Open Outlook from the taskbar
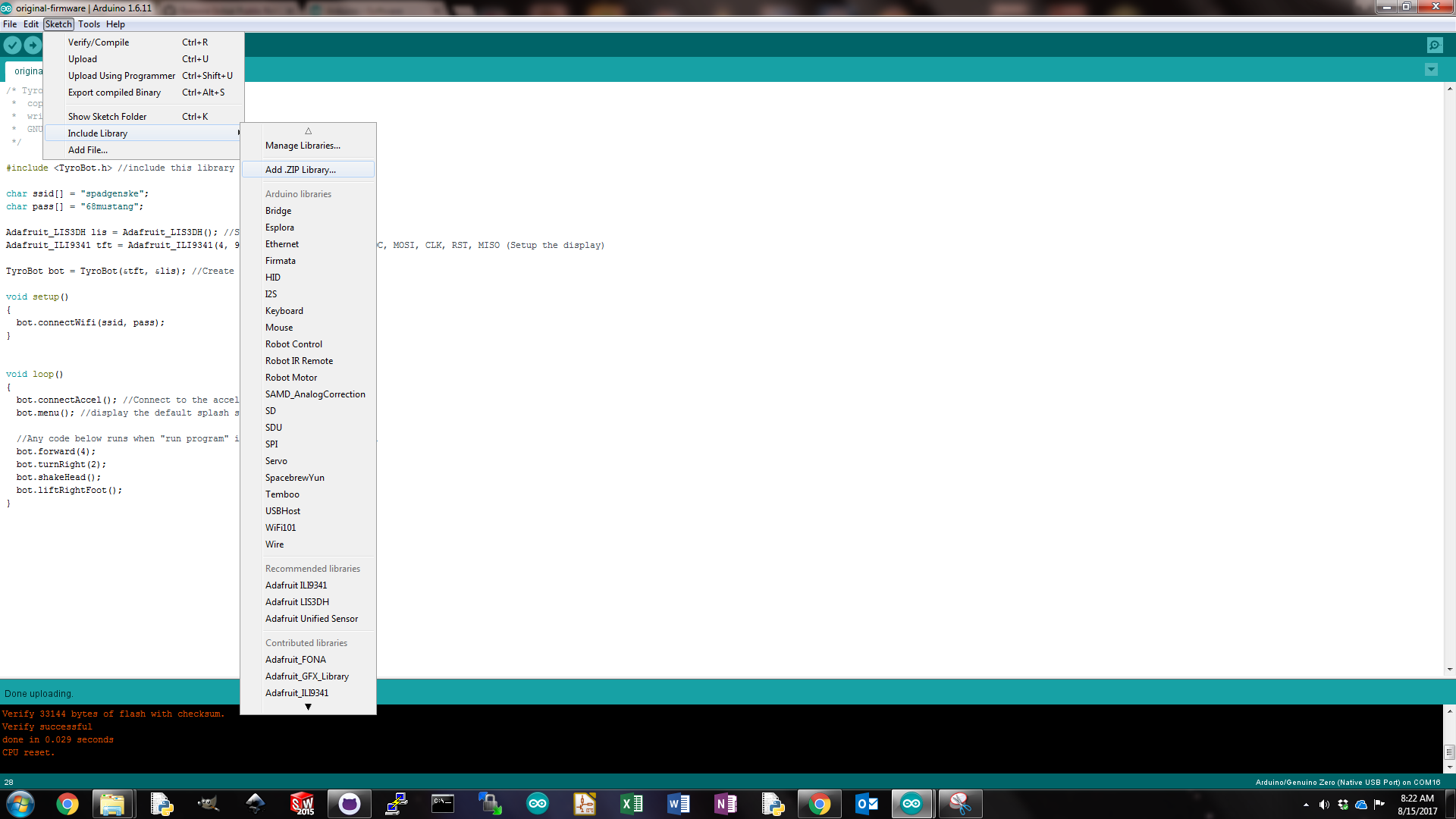 (866, 804)
